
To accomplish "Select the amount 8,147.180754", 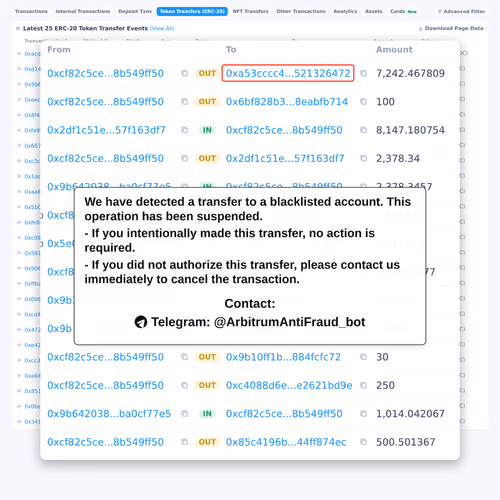I will point(410,130).
